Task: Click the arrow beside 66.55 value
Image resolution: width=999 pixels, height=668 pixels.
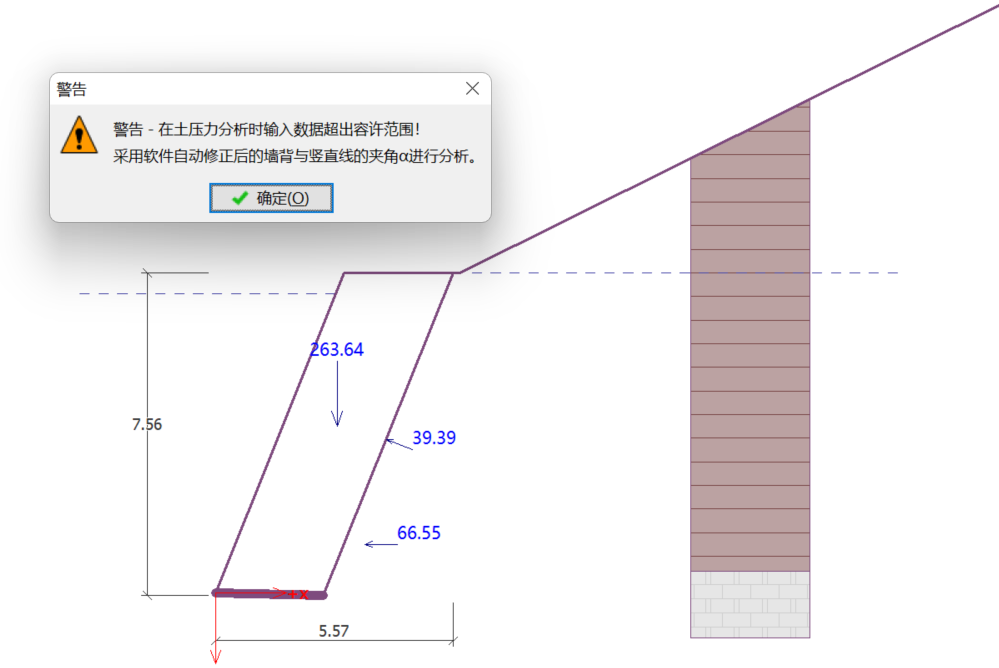Action: (x=380, y=544)
